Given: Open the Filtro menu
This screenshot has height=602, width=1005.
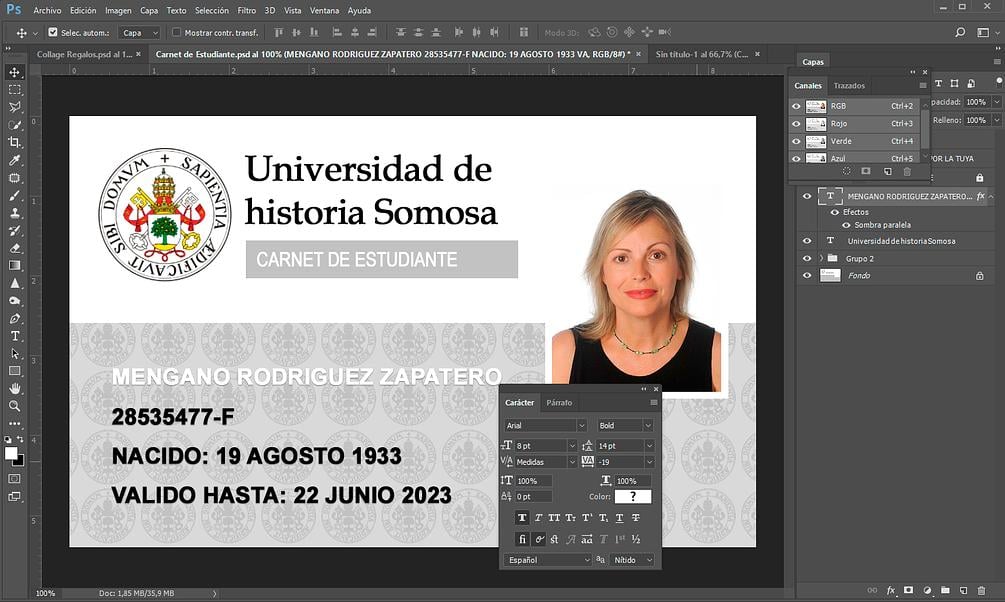Looking at the screenshot, I should (x=246, y=11).
